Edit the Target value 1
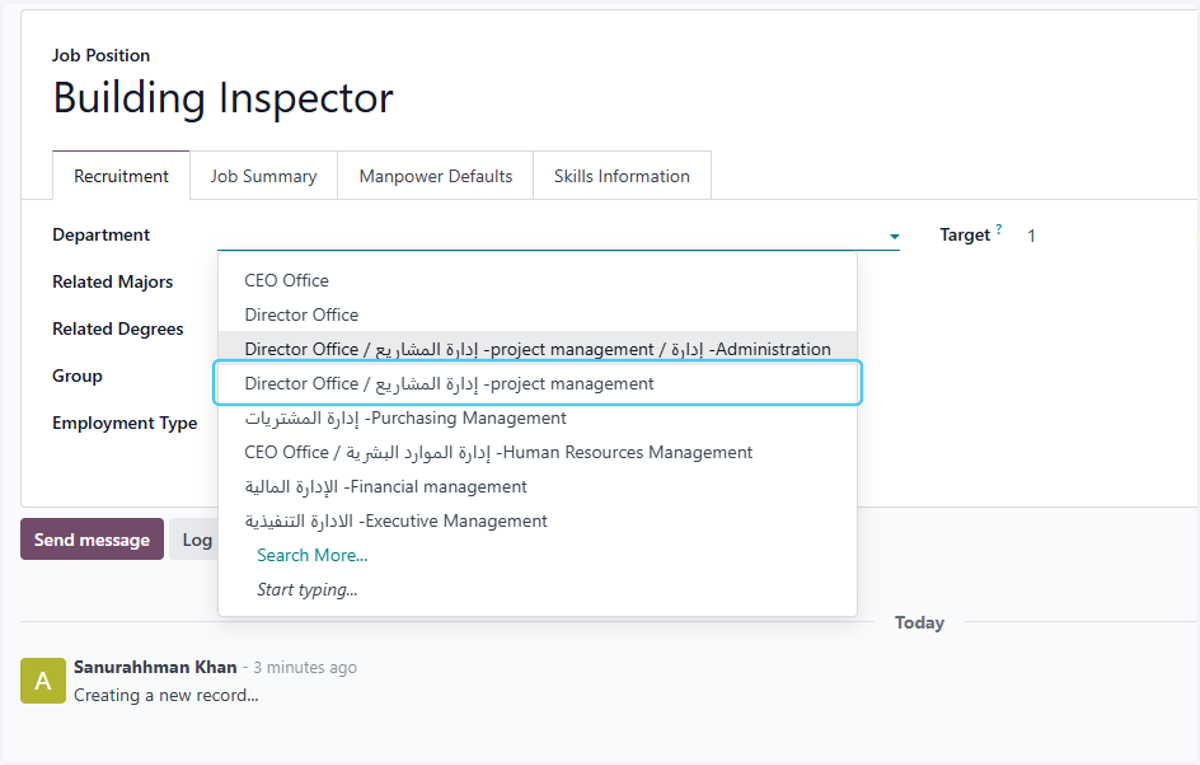 1031,236
